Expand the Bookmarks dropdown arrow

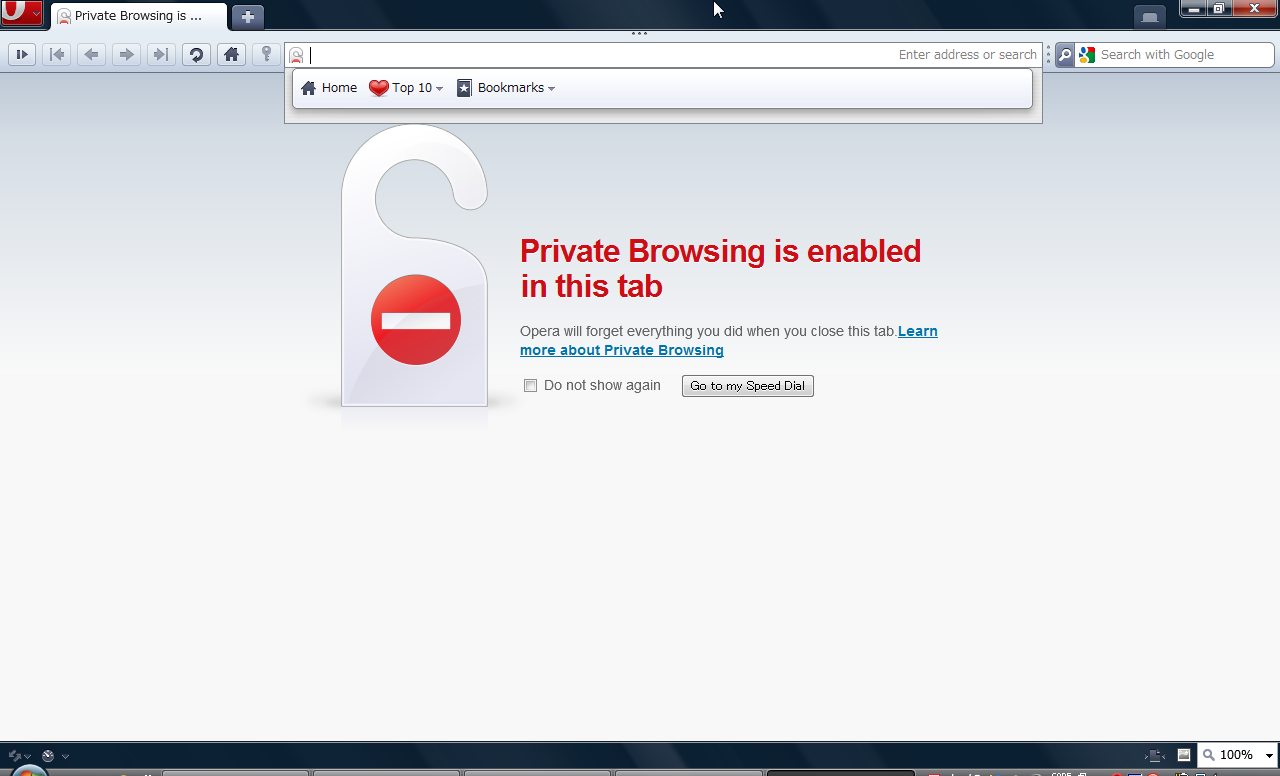[x=551, y=89]
